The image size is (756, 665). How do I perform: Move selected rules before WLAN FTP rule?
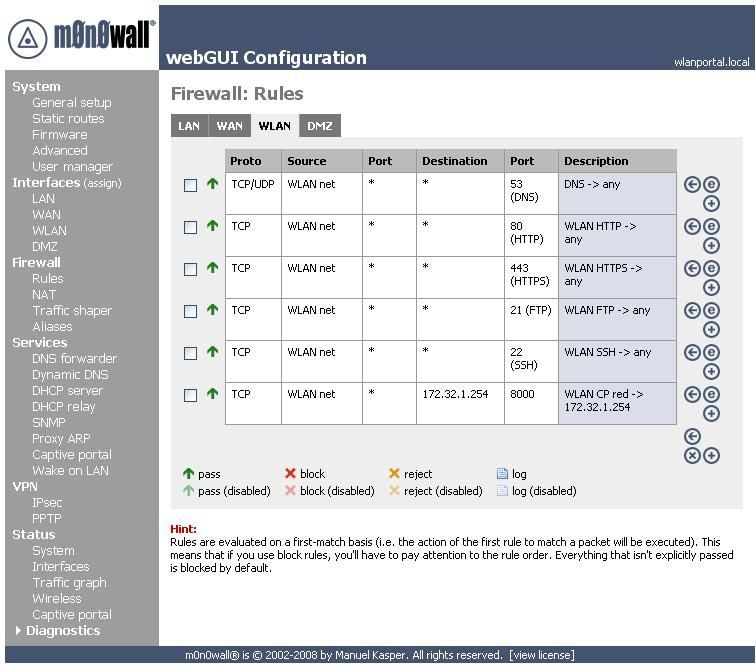click(692, 310)
